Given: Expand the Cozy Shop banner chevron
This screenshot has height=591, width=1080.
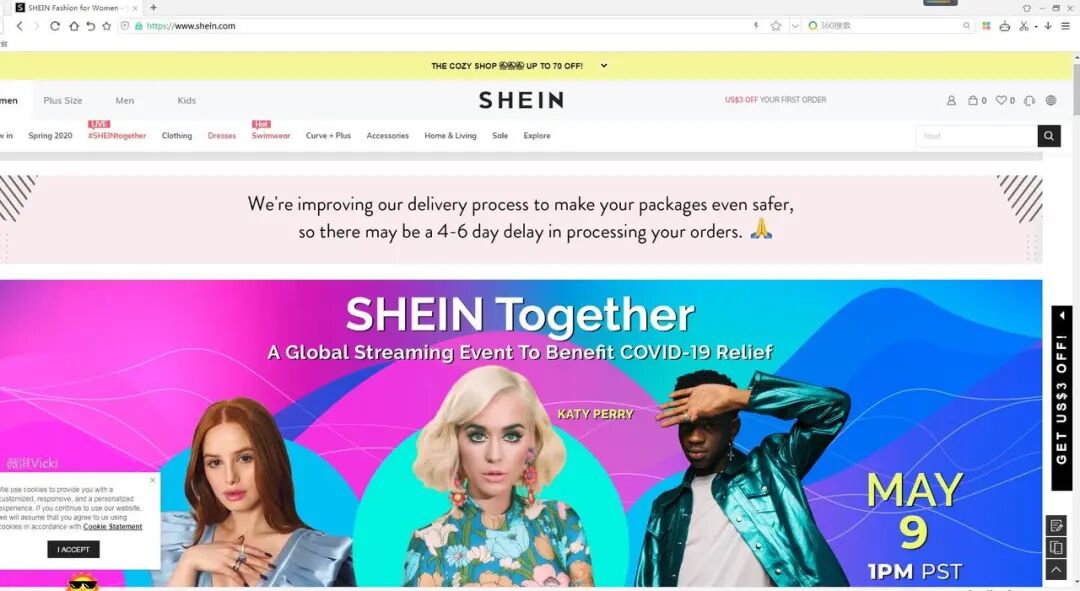Looking at the screenshot, I should 603,66.
